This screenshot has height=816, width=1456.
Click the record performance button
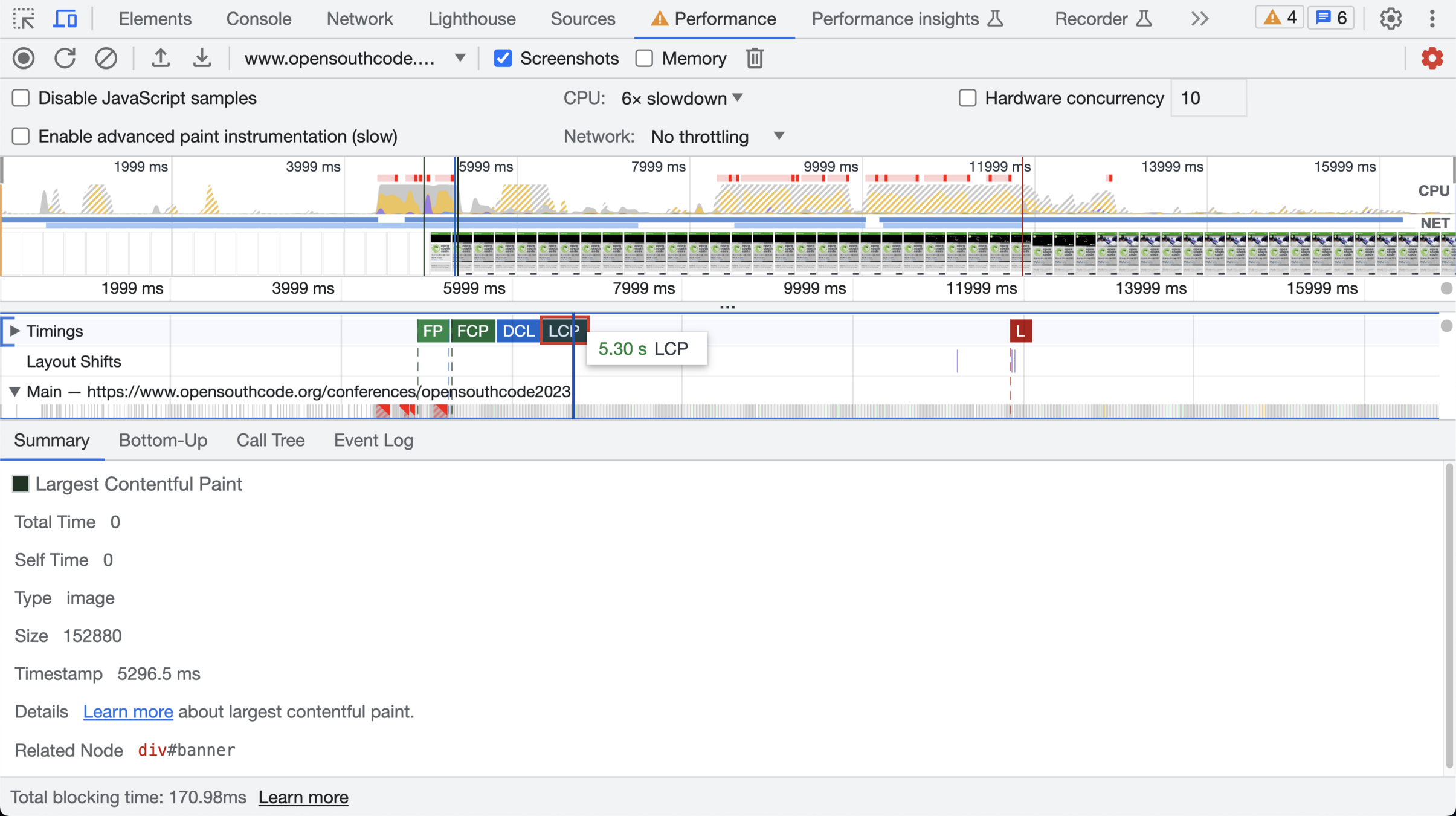pyautogui.click(x=24, y=59)
